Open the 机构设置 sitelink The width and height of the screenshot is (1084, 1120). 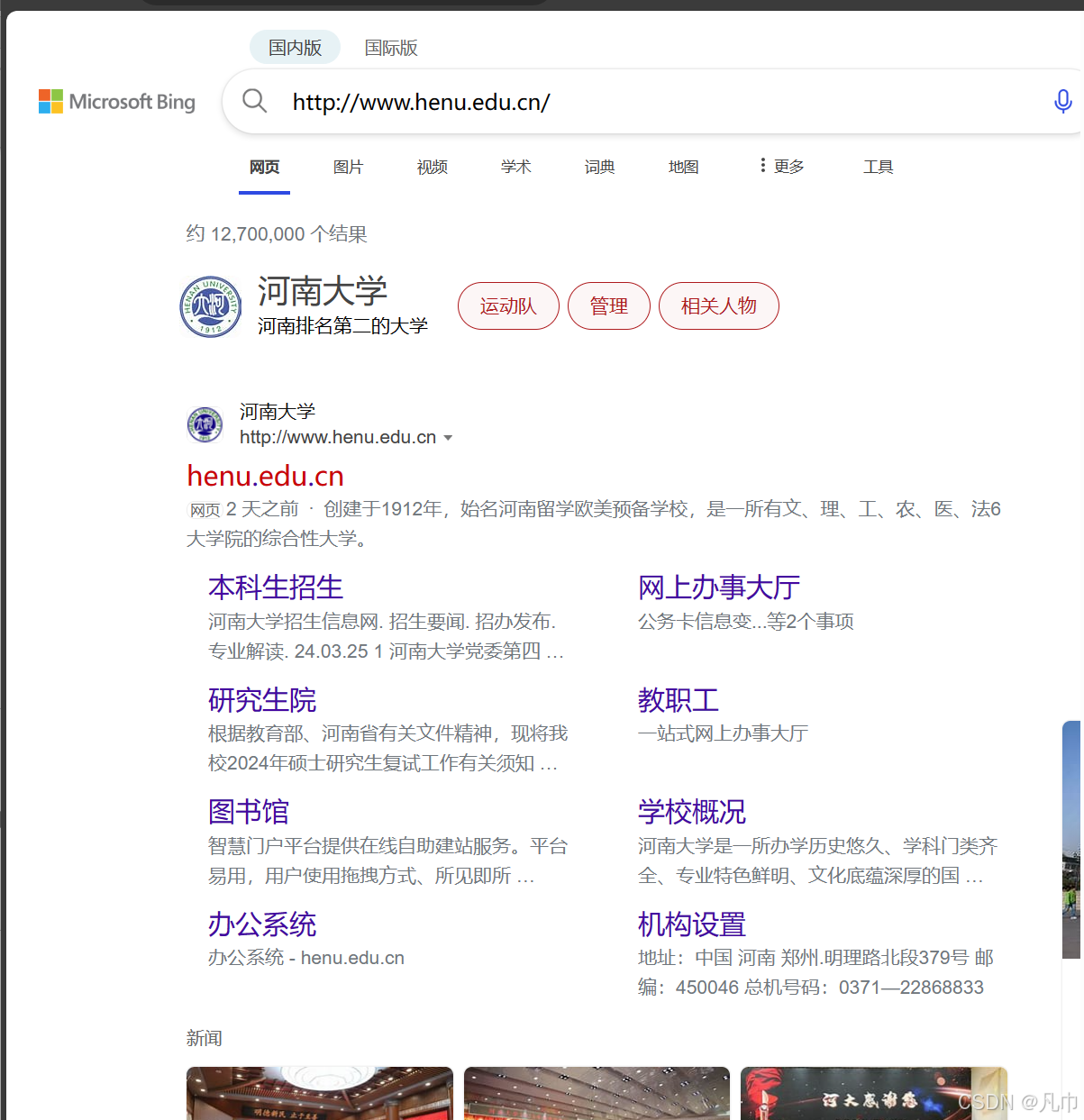click(x=692, y=924)
